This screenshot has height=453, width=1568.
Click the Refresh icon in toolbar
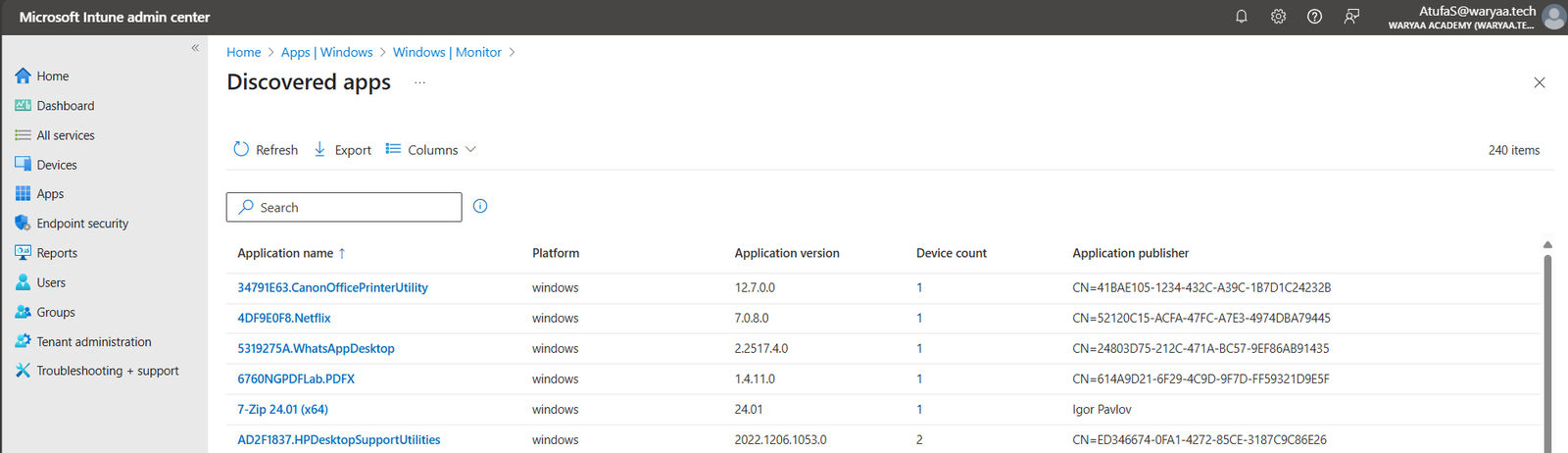coord(241,149)
